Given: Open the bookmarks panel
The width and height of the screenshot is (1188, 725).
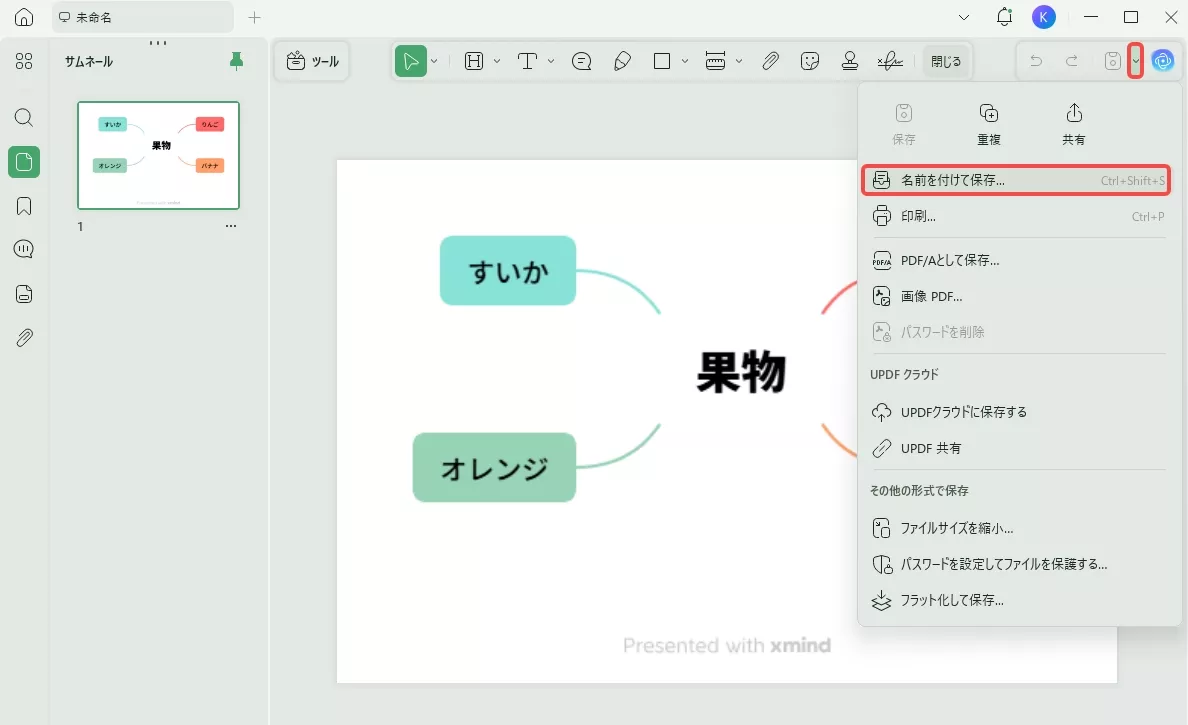Looking at the screenshot, I should 23,205.
